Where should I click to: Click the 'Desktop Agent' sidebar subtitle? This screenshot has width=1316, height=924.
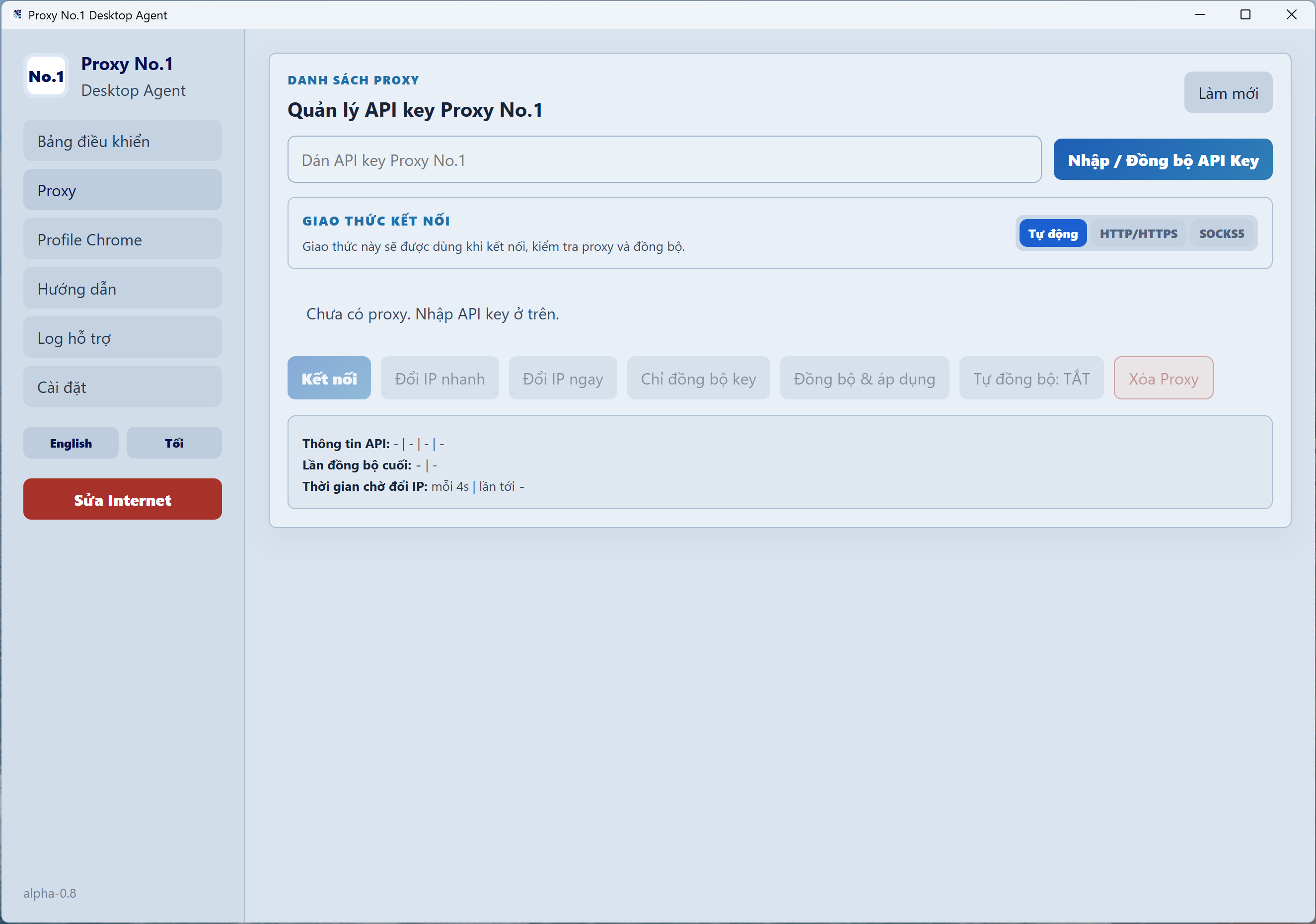click(134, 90)
